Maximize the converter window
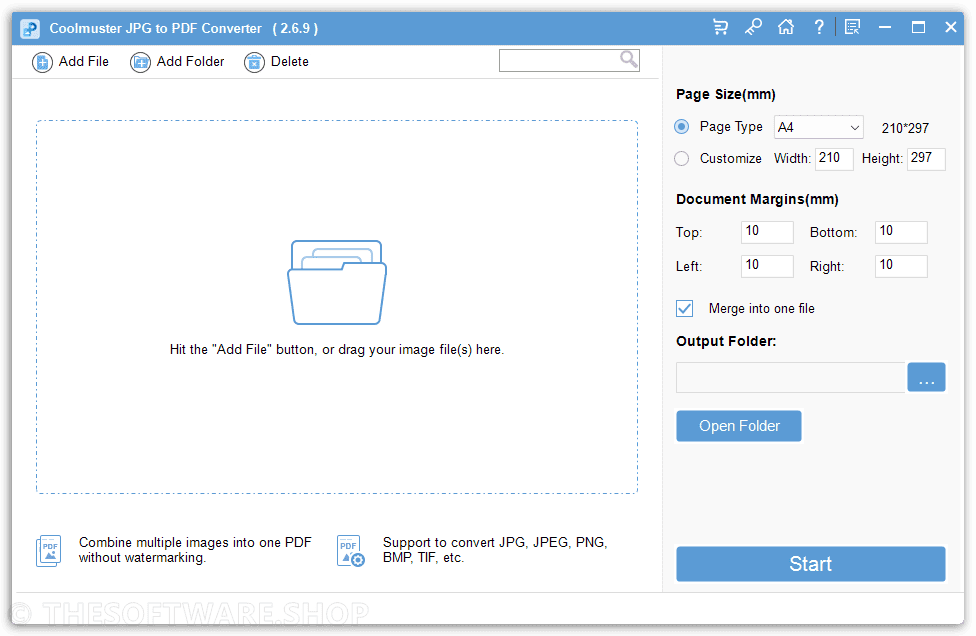This screenshot has height=636, width=976. coord(918,27)
